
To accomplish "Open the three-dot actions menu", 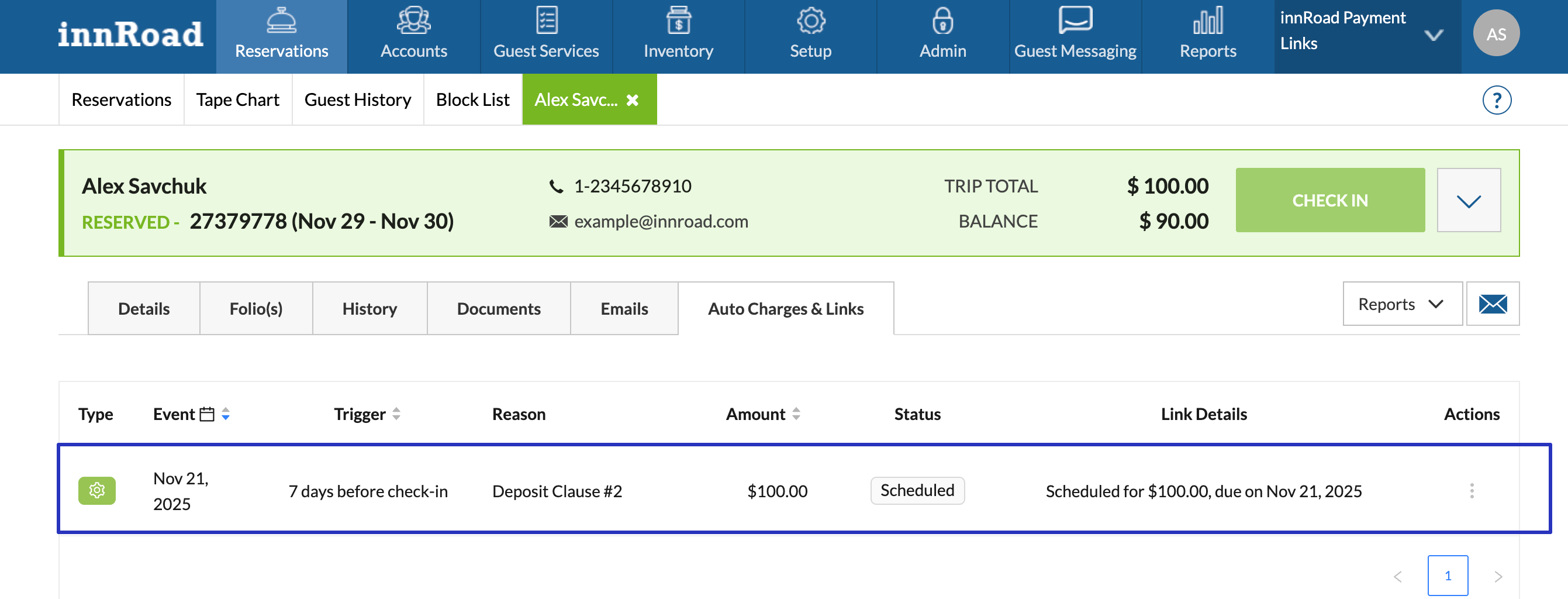I will point(1471,491).
